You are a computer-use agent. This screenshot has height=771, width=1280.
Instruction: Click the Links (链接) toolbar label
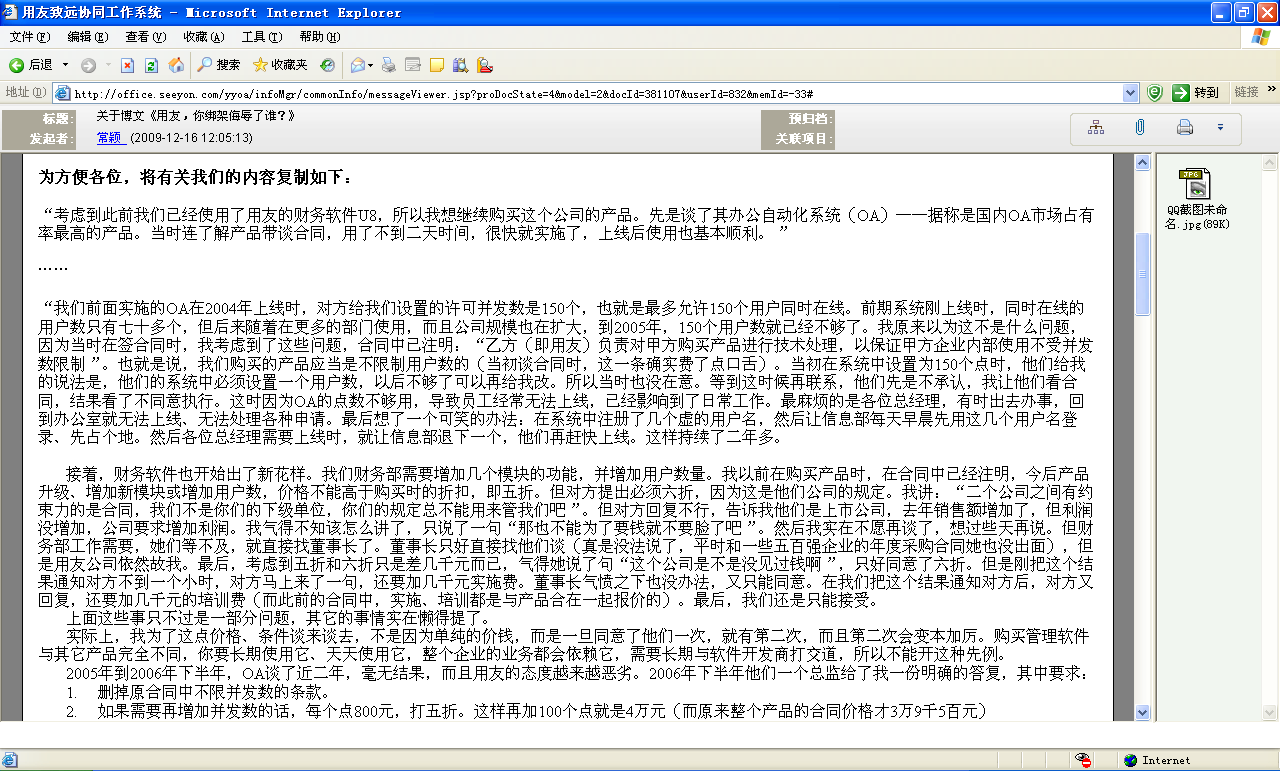coord(1246,92)
